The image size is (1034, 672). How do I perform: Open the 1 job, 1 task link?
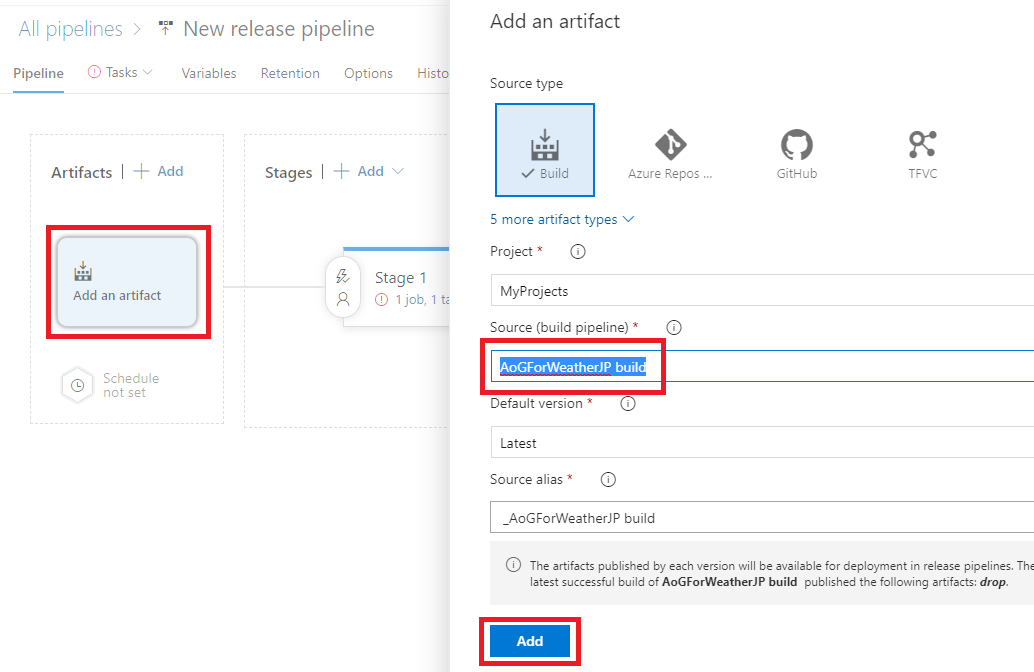422,299
